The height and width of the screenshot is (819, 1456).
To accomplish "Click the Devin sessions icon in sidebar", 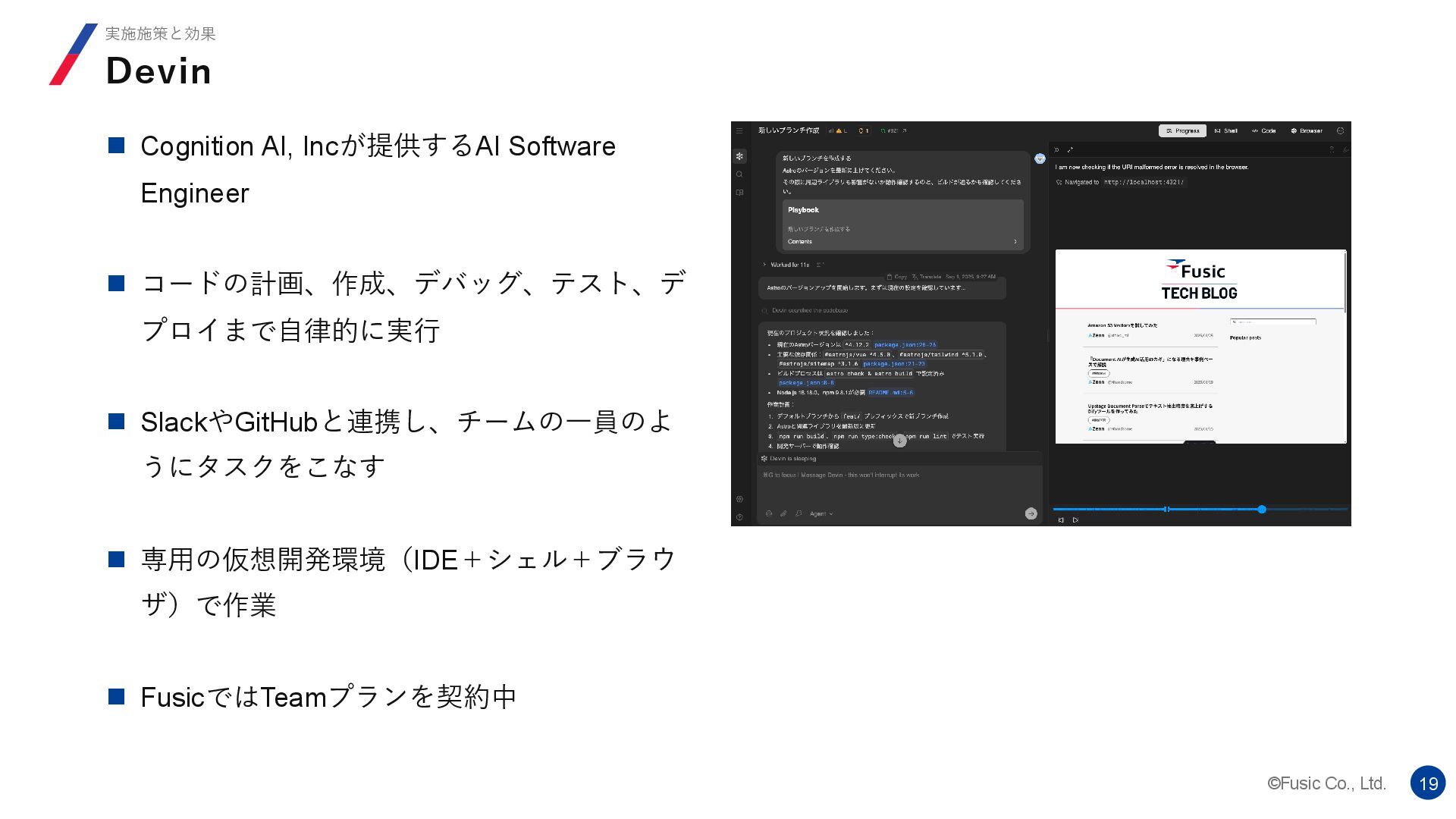I will click(x=739, y=156).
